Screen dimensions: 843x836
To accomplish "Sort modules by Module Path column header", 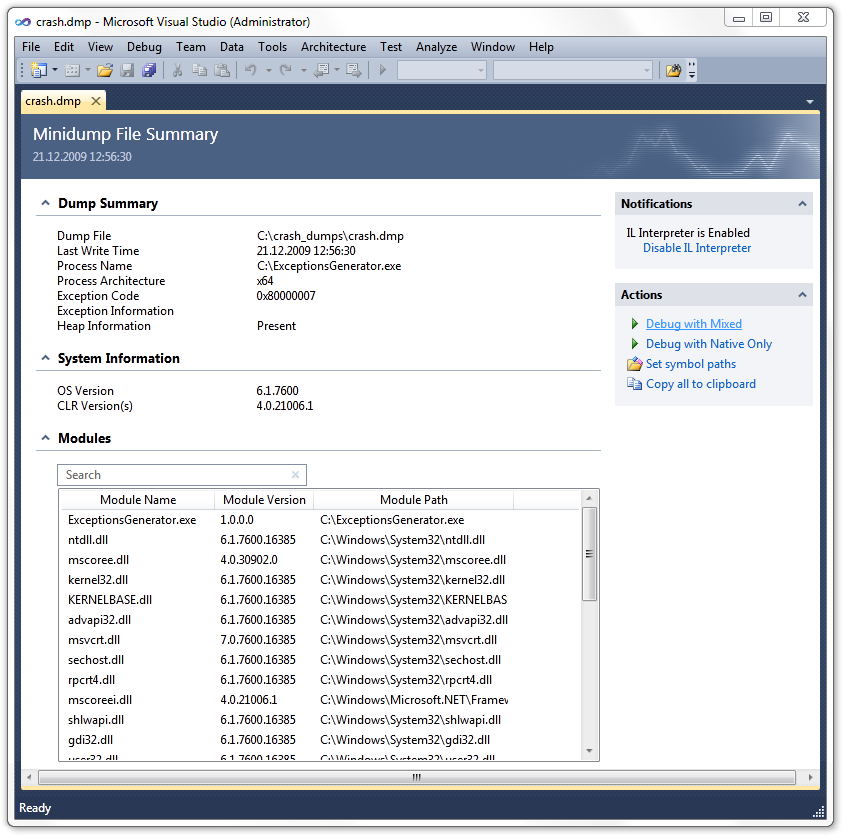I will point(413,499).
